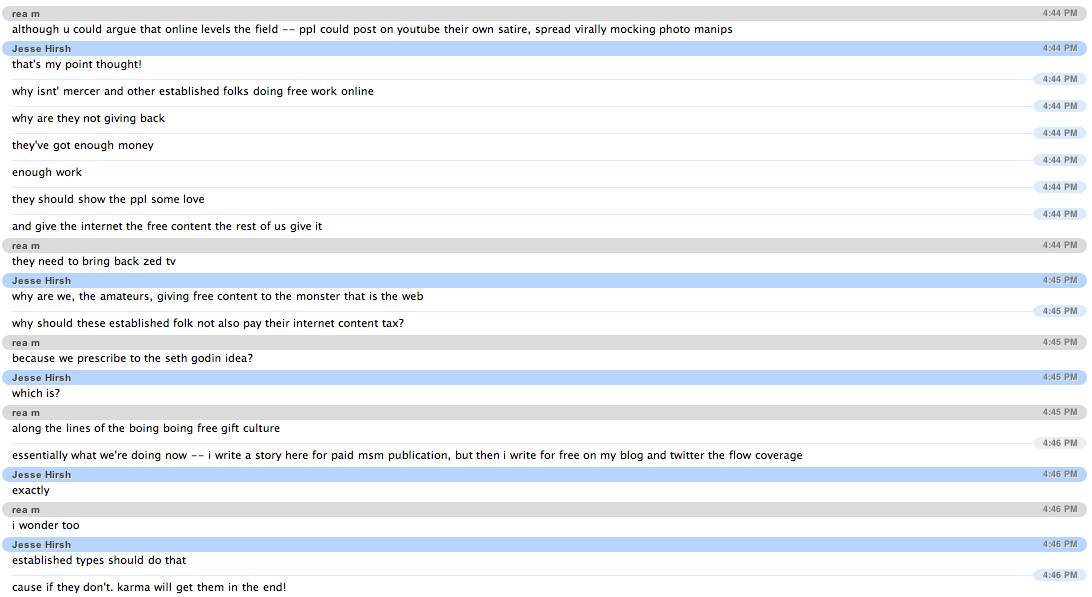Image resolution: width=1092 pixels, height=597 pixels.
Task: Select the boing boing free gift culture message
Action: tap(146, 429)
